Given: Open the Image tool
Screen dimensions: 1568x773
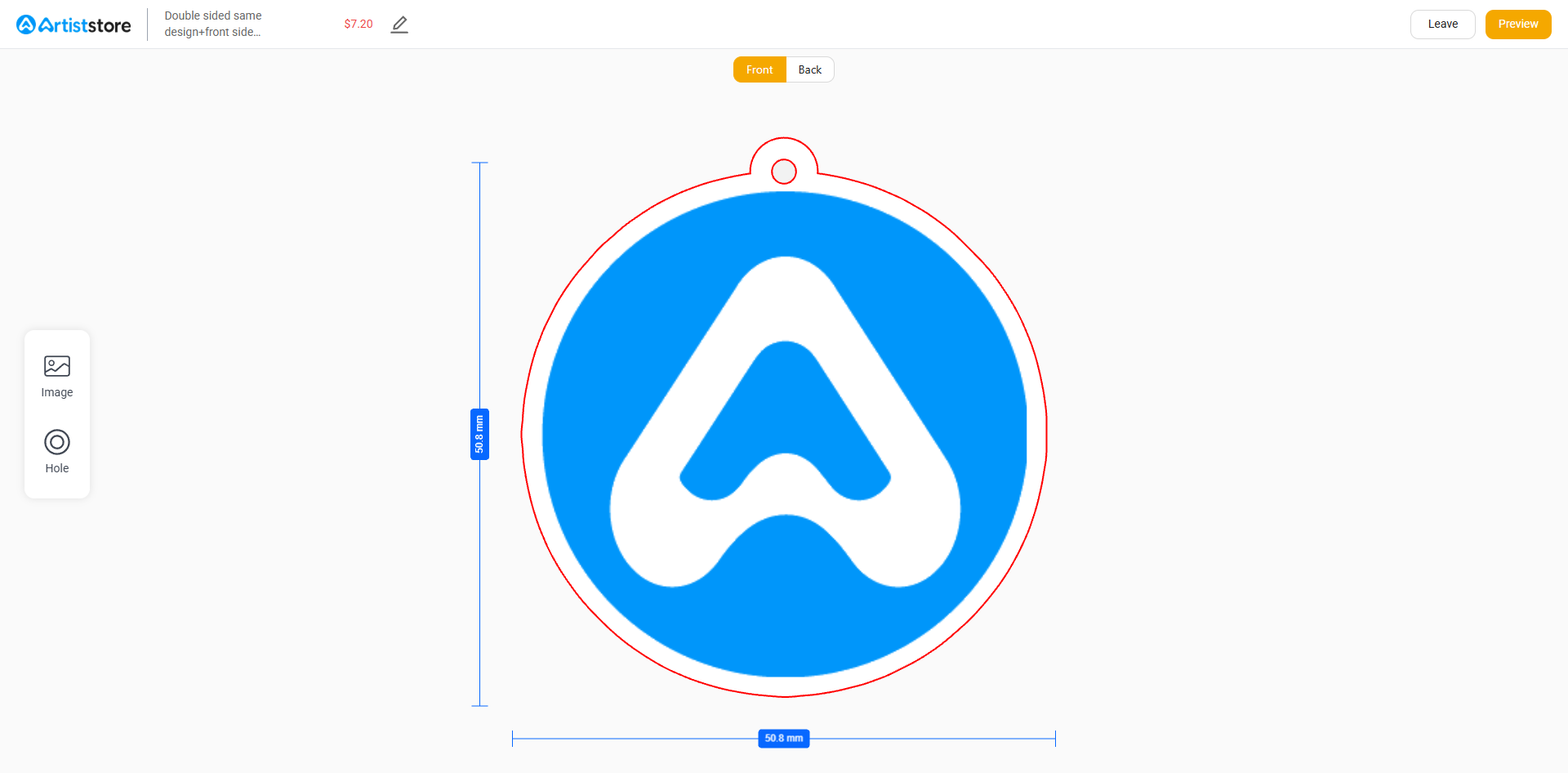Looking at the screenshot, I should tap(57, 377).
